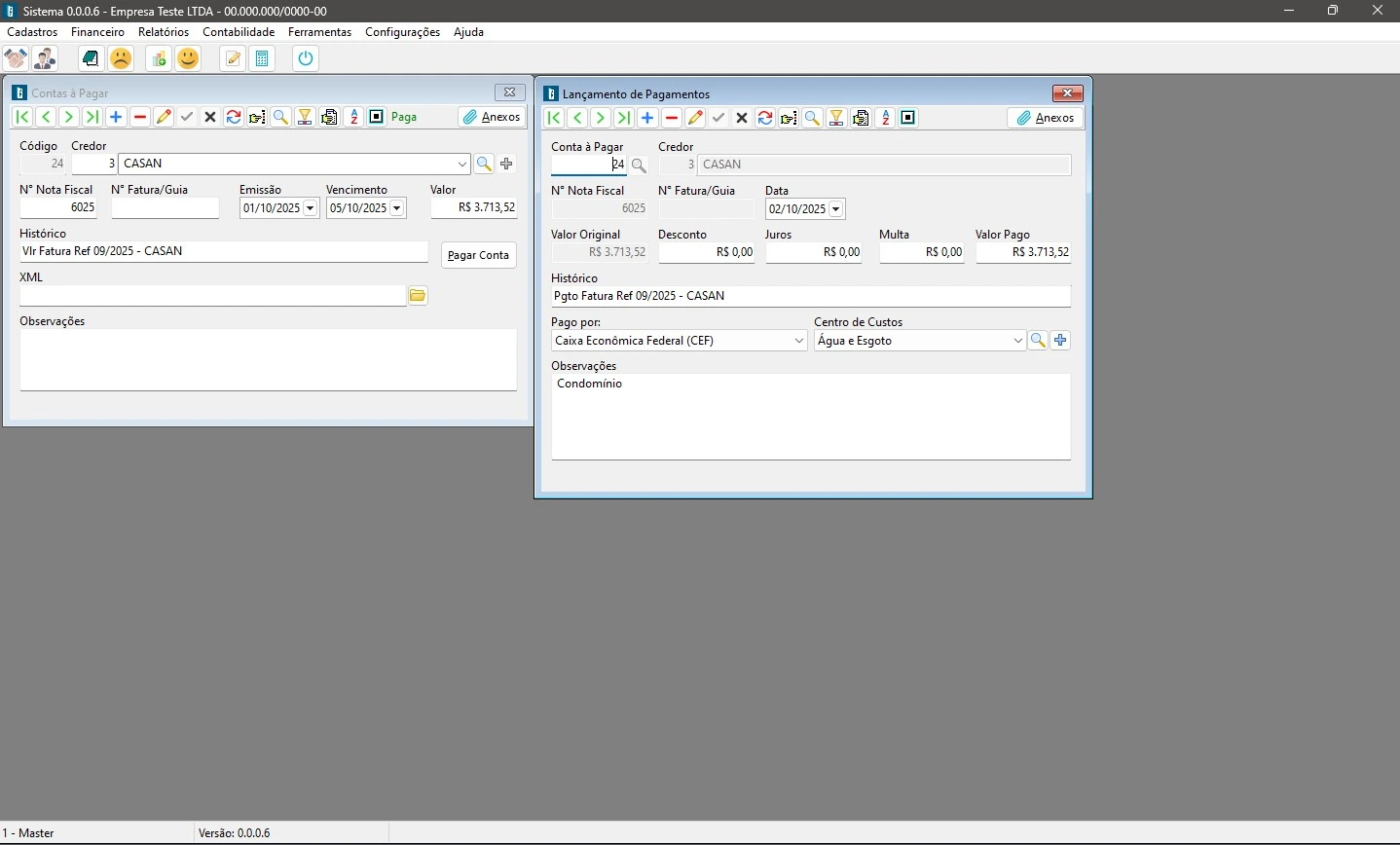
Task: Click magnifier next to Conta à Pagar field
Action: pyautogui.click(x=640, y=165)
